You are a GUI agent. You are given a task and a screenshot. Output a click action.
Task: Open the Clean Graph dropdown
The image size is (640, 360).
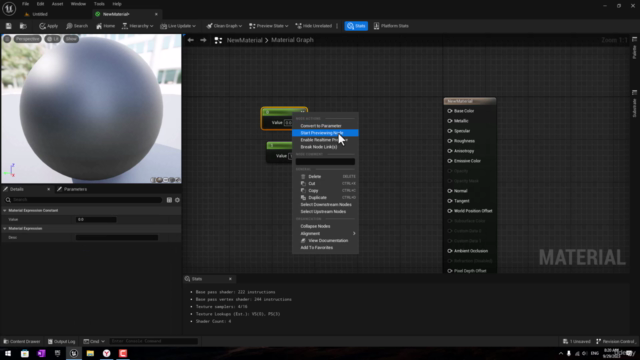click(224, 26)
